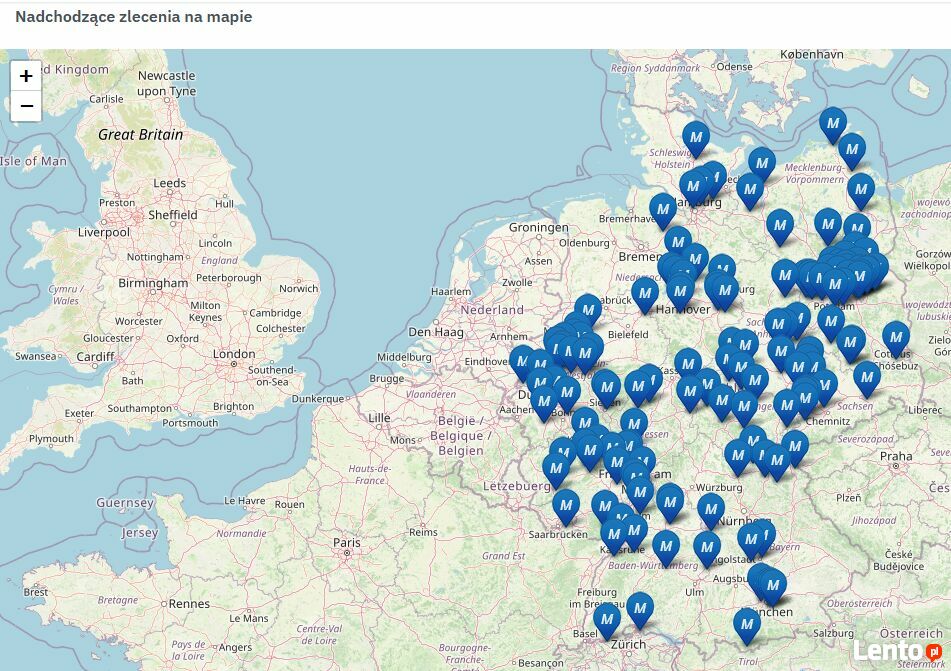
Task: Open the marker at Kassel
Action: coord(688,364)
